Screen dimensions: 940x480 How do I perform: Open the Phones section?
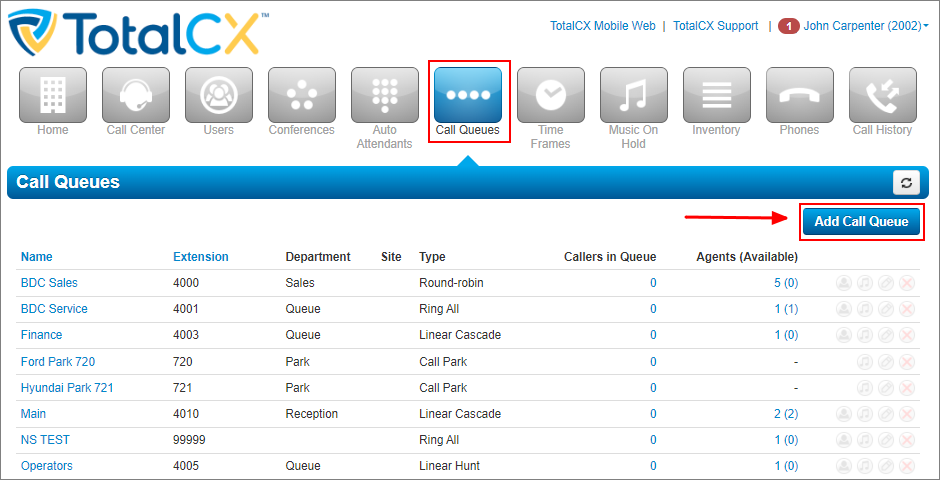coord(800,95)
